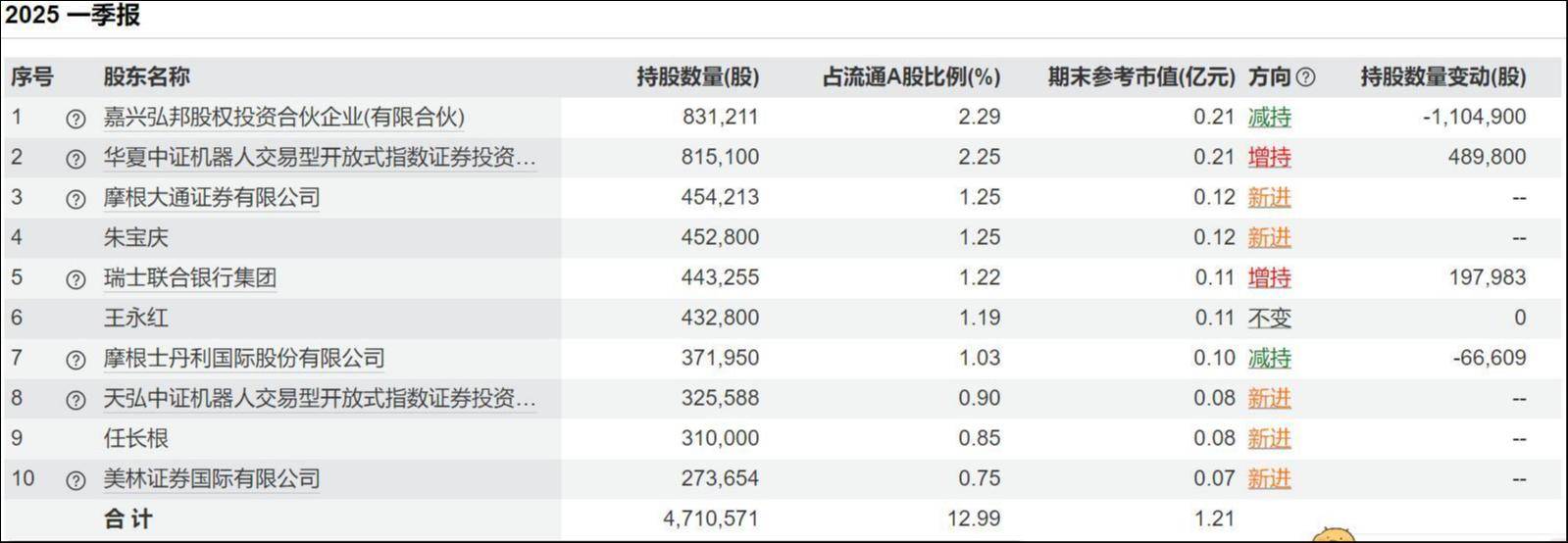Click 减持 link for 摩根士丹利 row
This screenshot has height=543, width=1568.
click(1269, 359)
